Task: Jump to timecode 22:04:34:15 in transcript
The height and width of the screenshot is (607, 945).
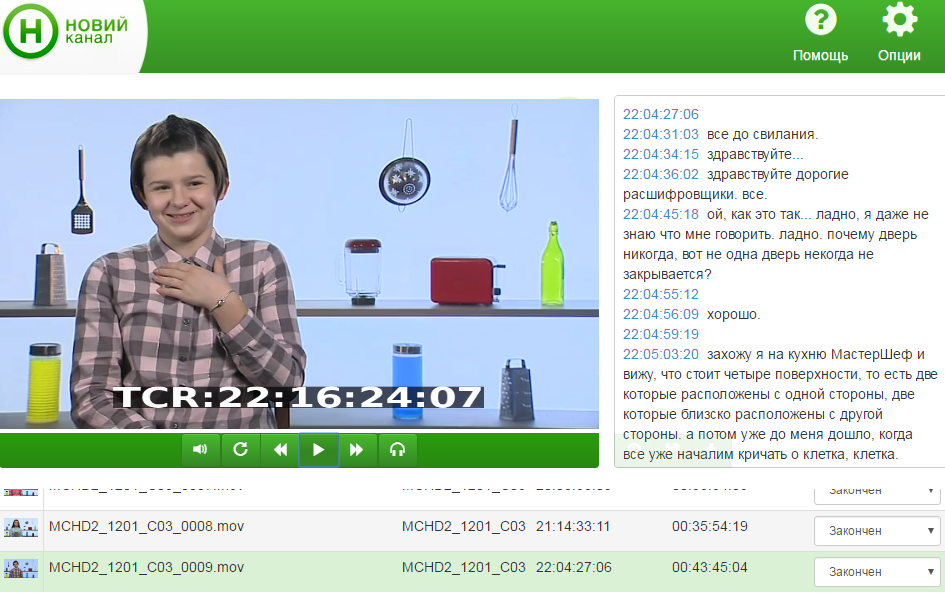Action: (661, 154)
